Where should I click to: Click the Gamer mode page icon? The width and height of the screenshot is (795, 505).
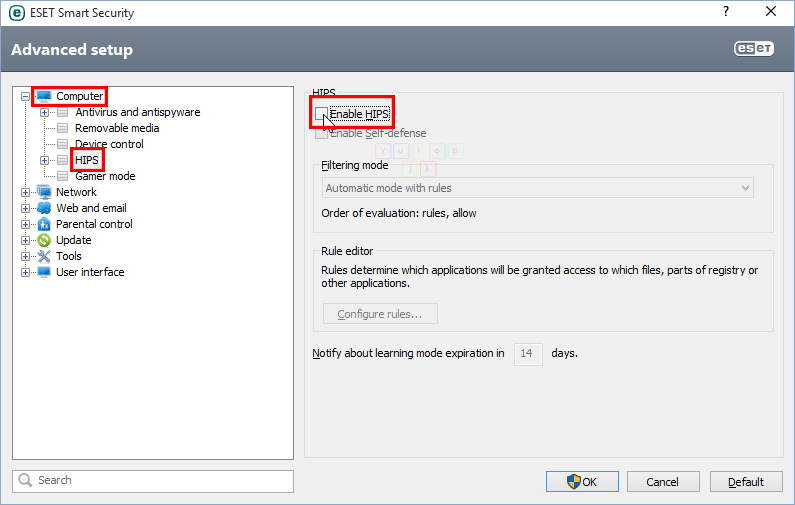pyautogui.click(x=62, y=176)
